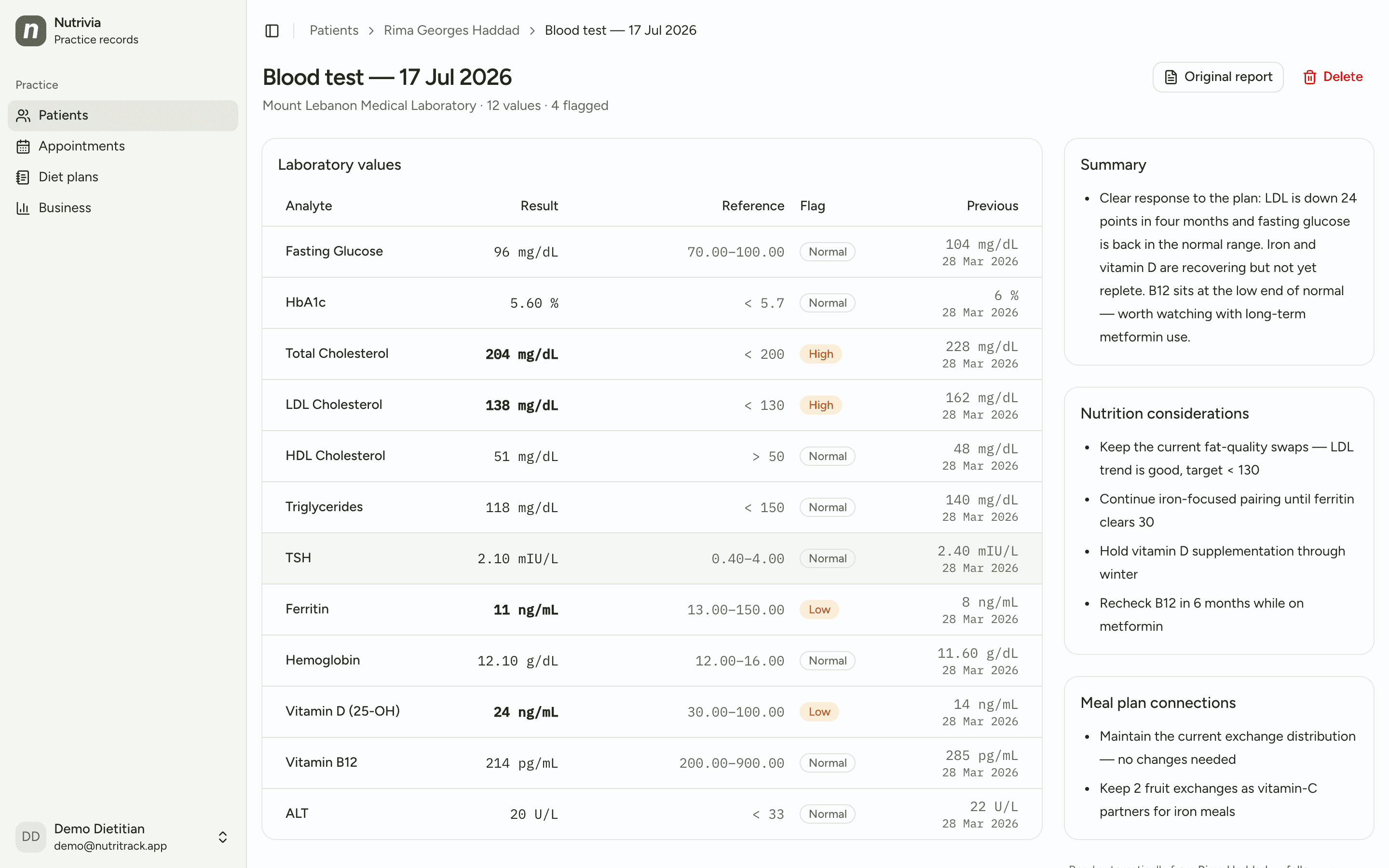Click TSH previous value 2.40 mIU/L
The width and height of the screenshot is (1389, 868).
(x=978, y=551)
